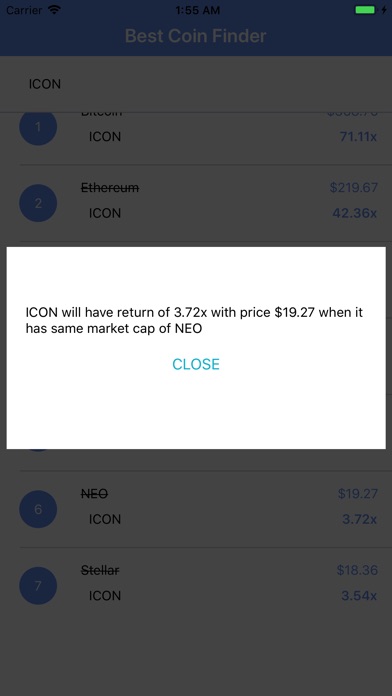Open the NEO coin row
Viewport: 392px width, 696px height.
[196, 509]
